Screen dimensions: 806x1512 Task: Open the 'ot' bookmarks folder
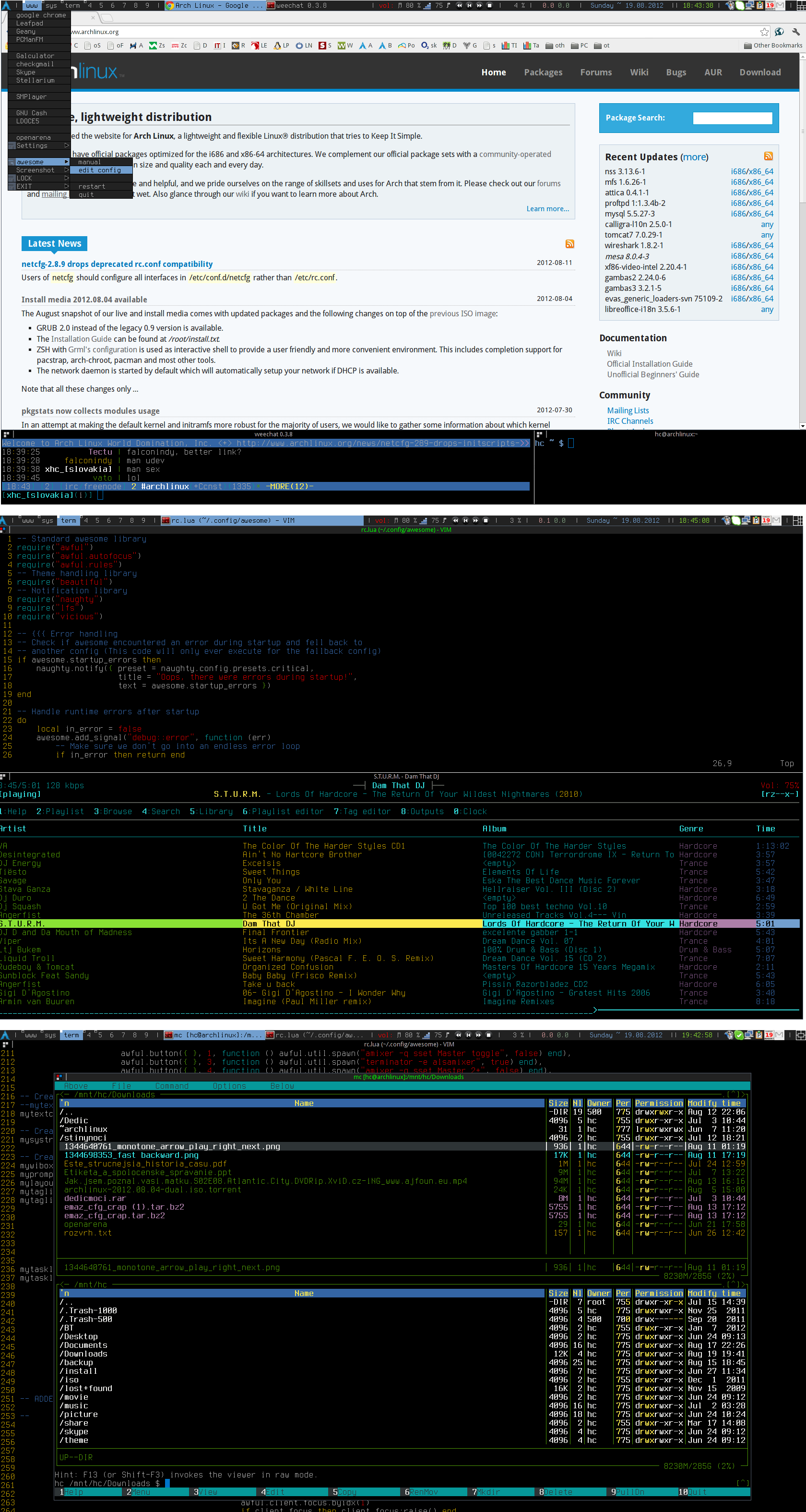click(x=601, y=45)
